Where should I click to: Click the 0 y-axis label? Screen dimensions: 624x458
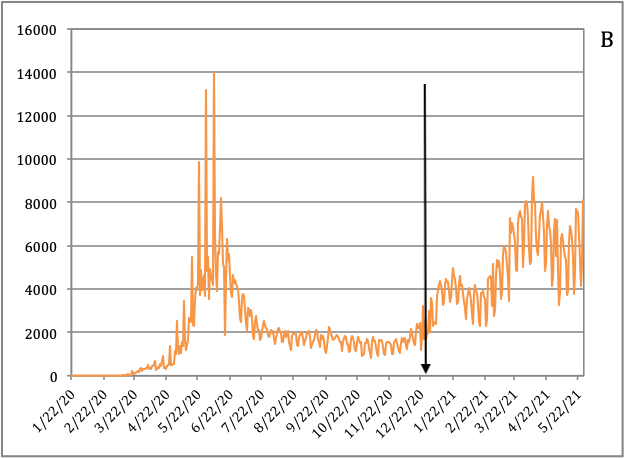pyautogui.click(x=53, y=377)
